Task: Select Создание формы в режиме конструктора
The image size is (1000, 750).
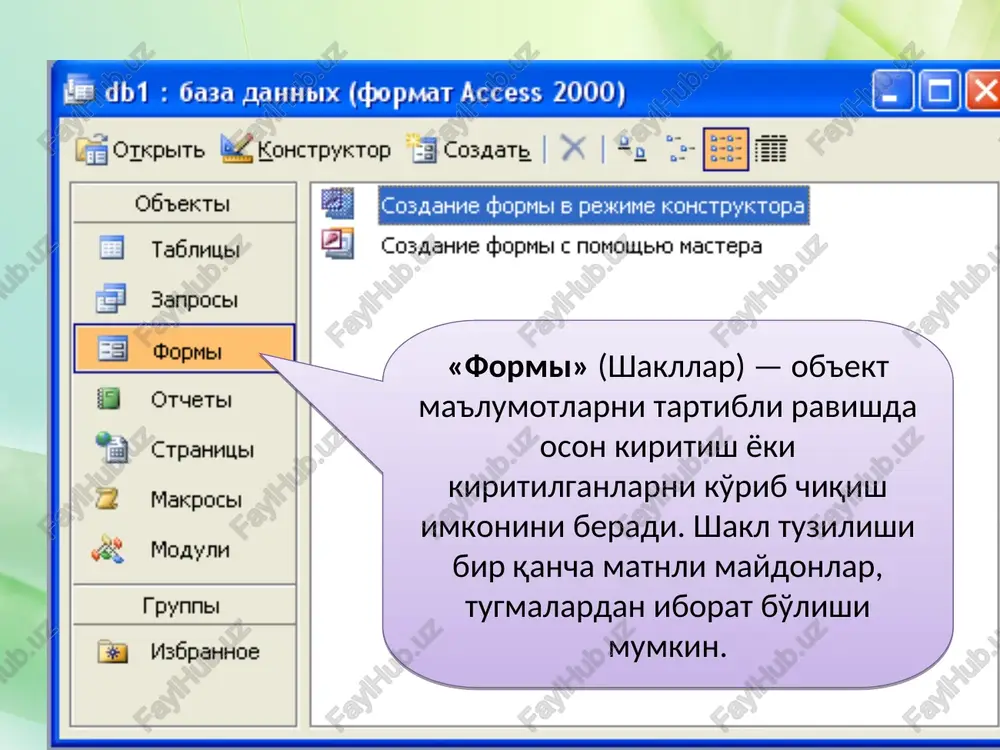Action: (593, 205)
